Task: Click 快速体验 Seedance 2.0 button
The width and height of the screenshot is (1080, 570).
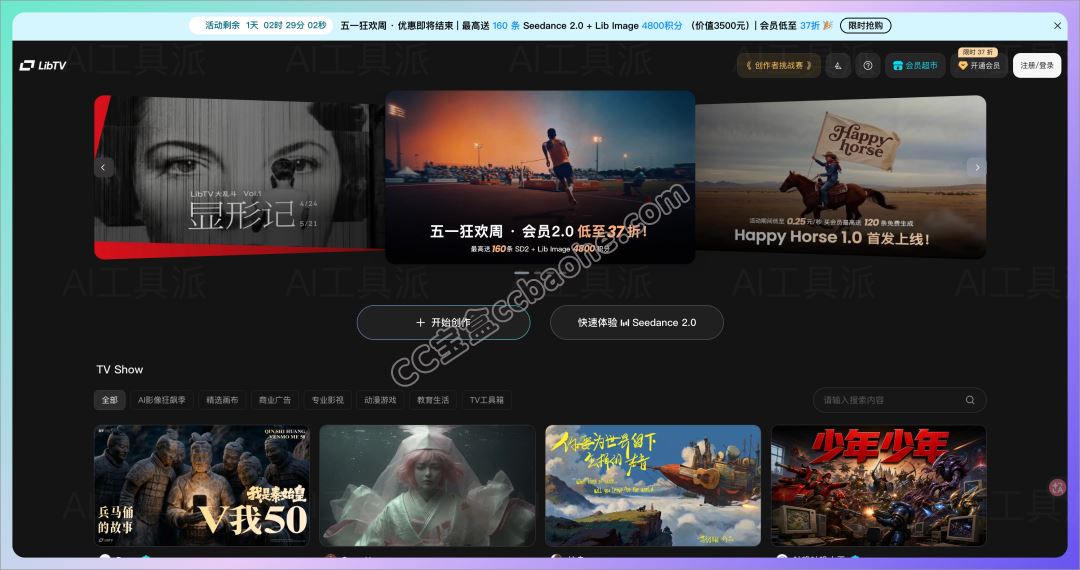Action: pos(636,322)
